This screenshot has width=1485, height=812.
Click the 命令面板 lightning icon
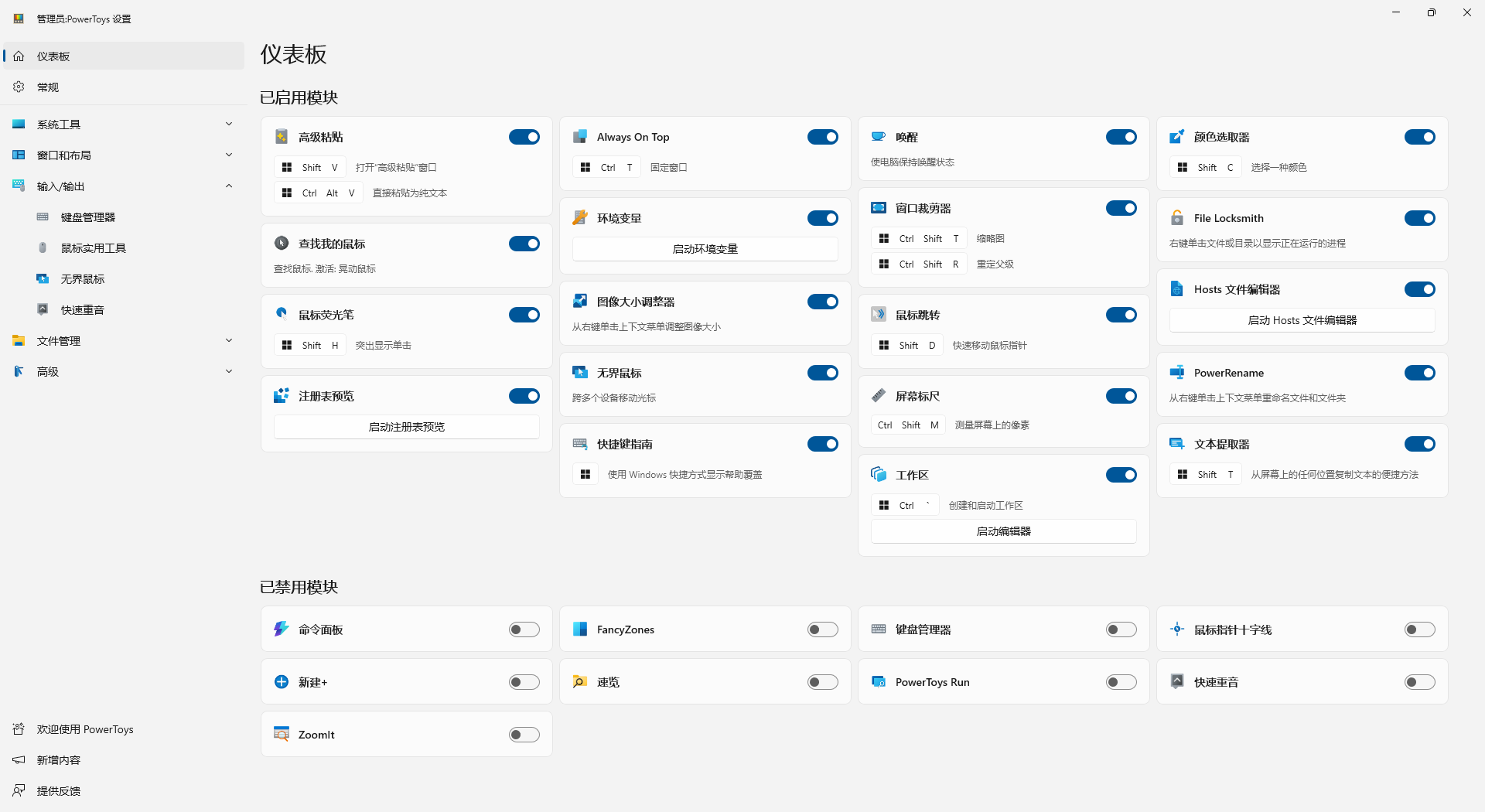(x=282, y=629)
